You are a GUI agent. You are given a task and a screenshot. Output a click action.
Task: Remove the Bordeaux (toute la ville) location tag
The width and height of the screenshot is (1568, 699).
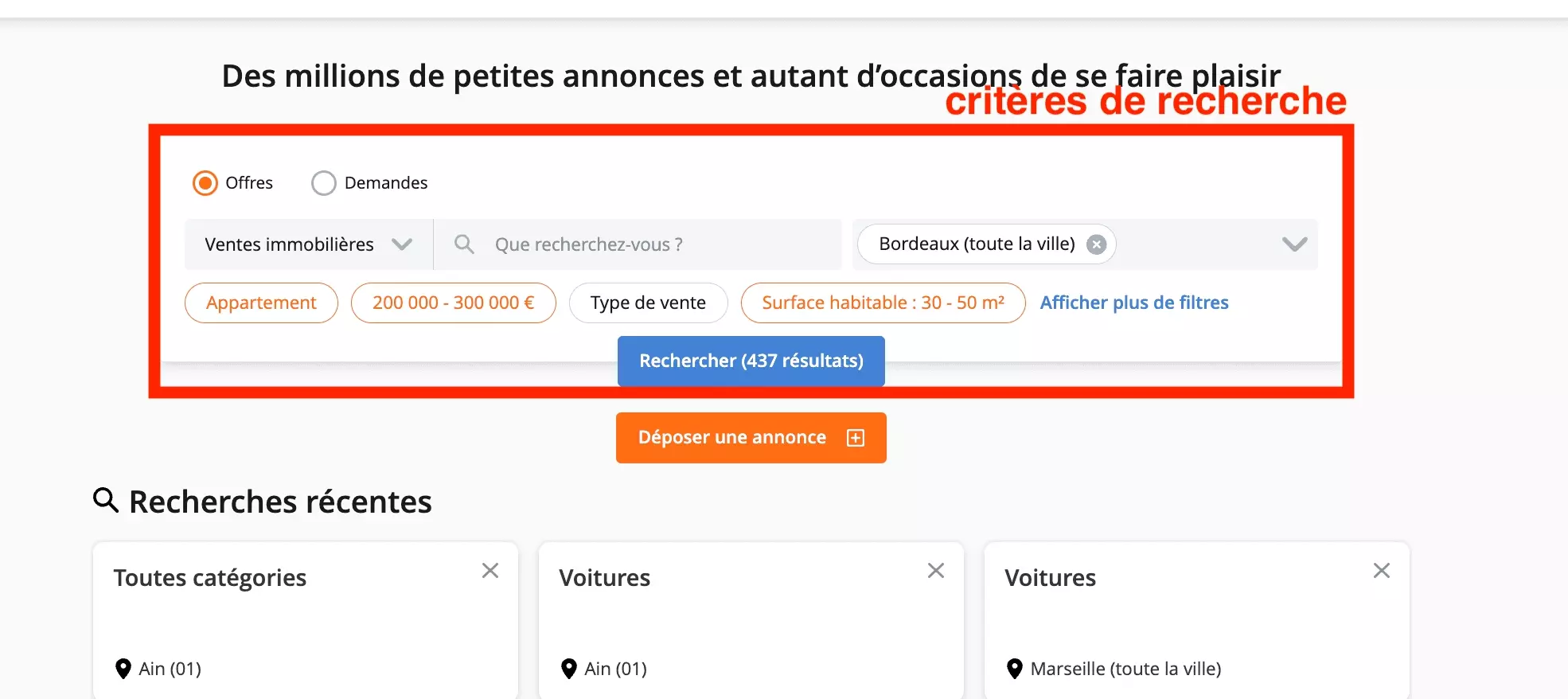pyautogui.click(x=1096, y=244)
